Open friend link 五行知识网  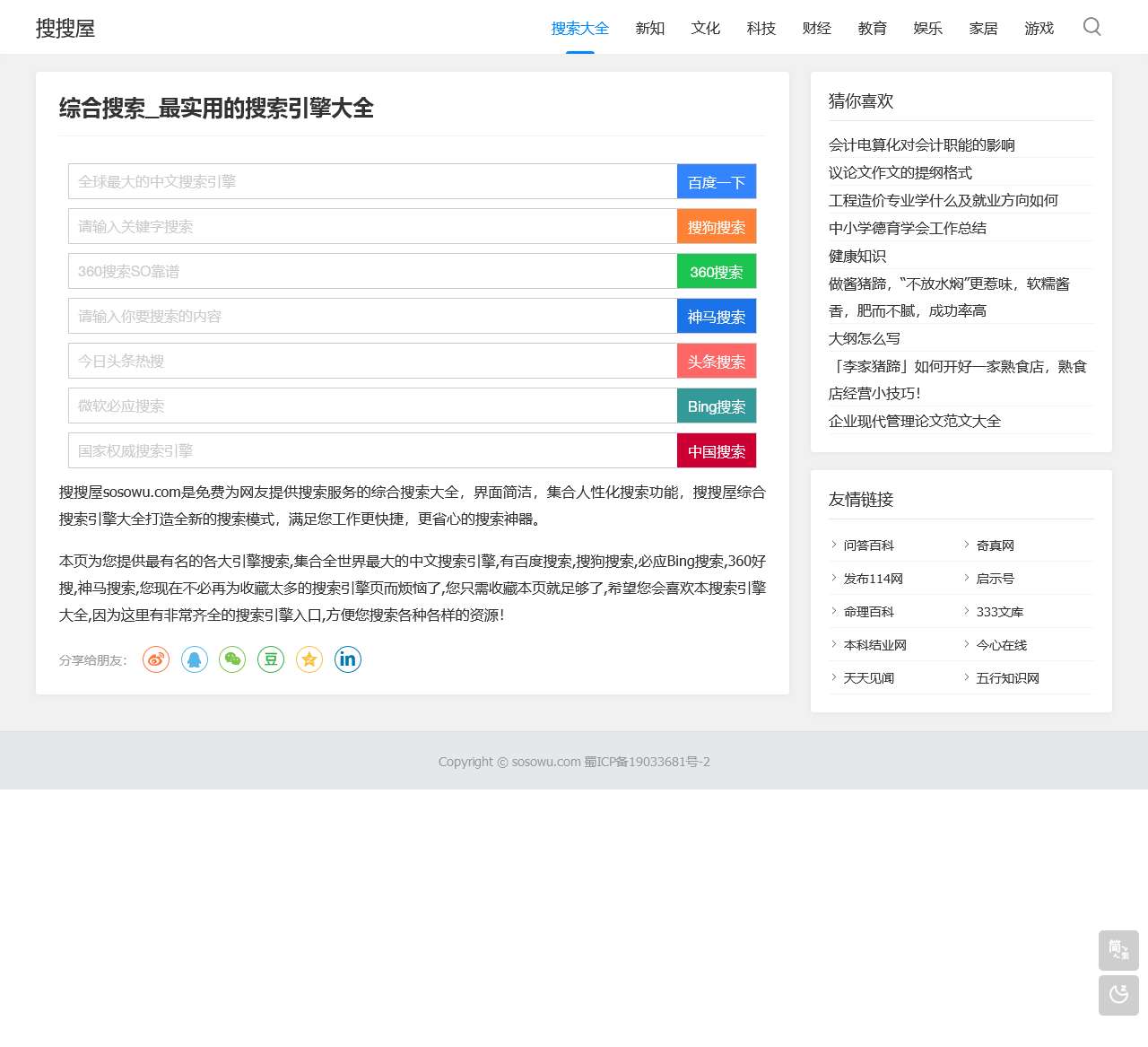coord(1008,678)
